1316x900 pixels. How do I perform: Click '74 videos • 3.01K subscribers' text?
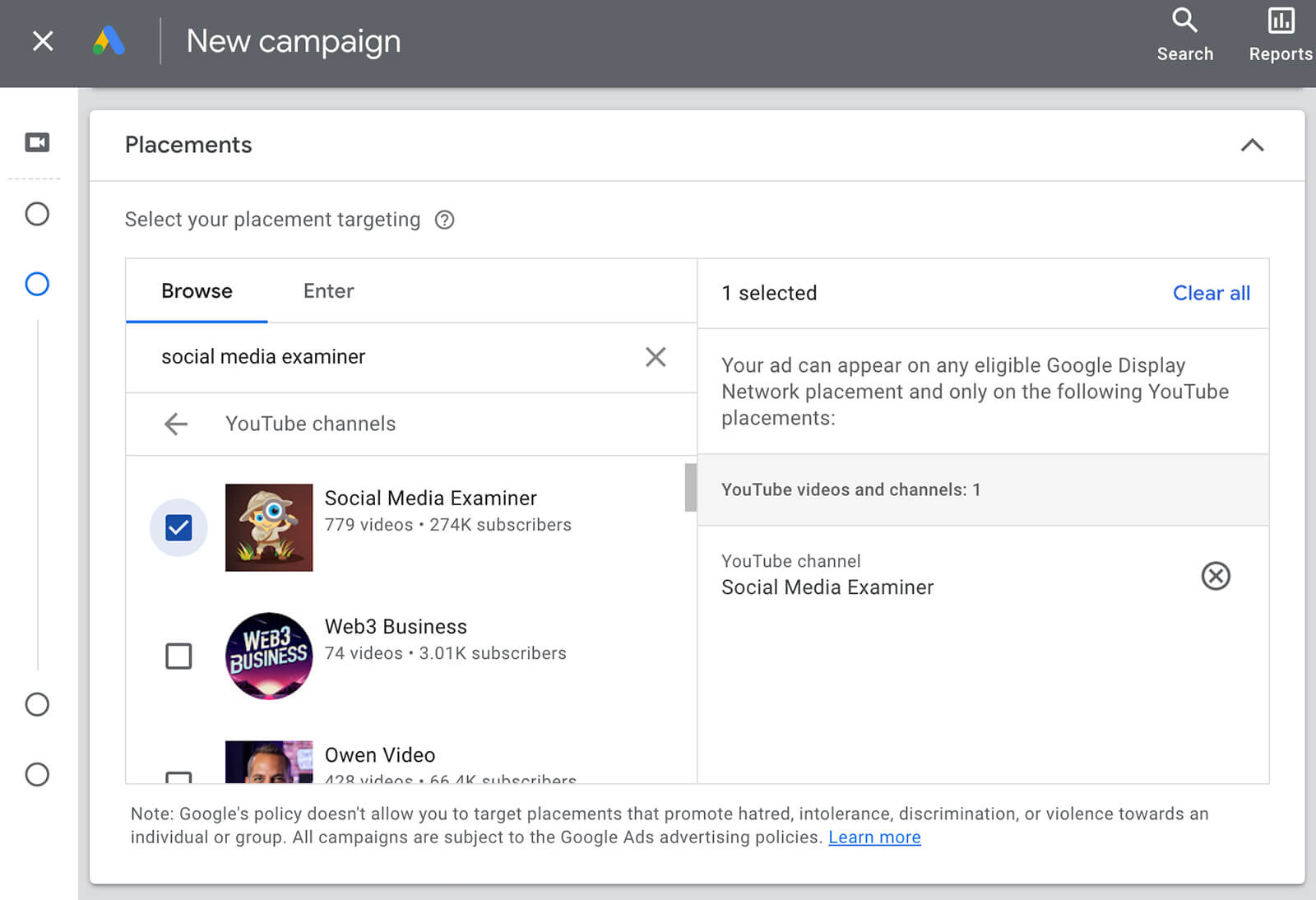[x=445, y=653]
